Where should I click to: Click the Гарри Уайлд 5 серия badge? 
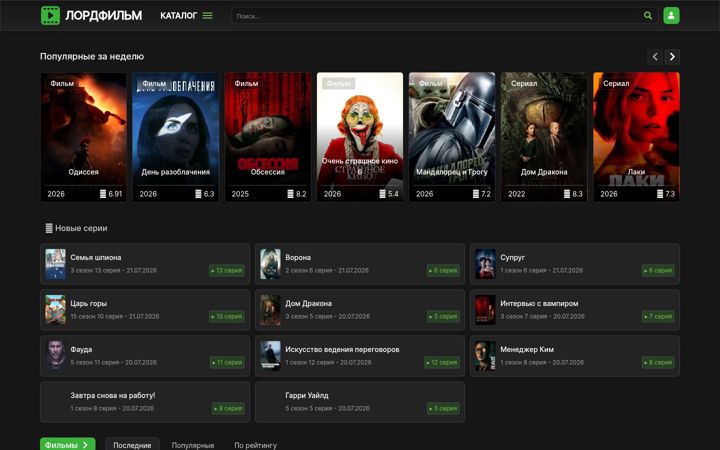tap(443, 408)
